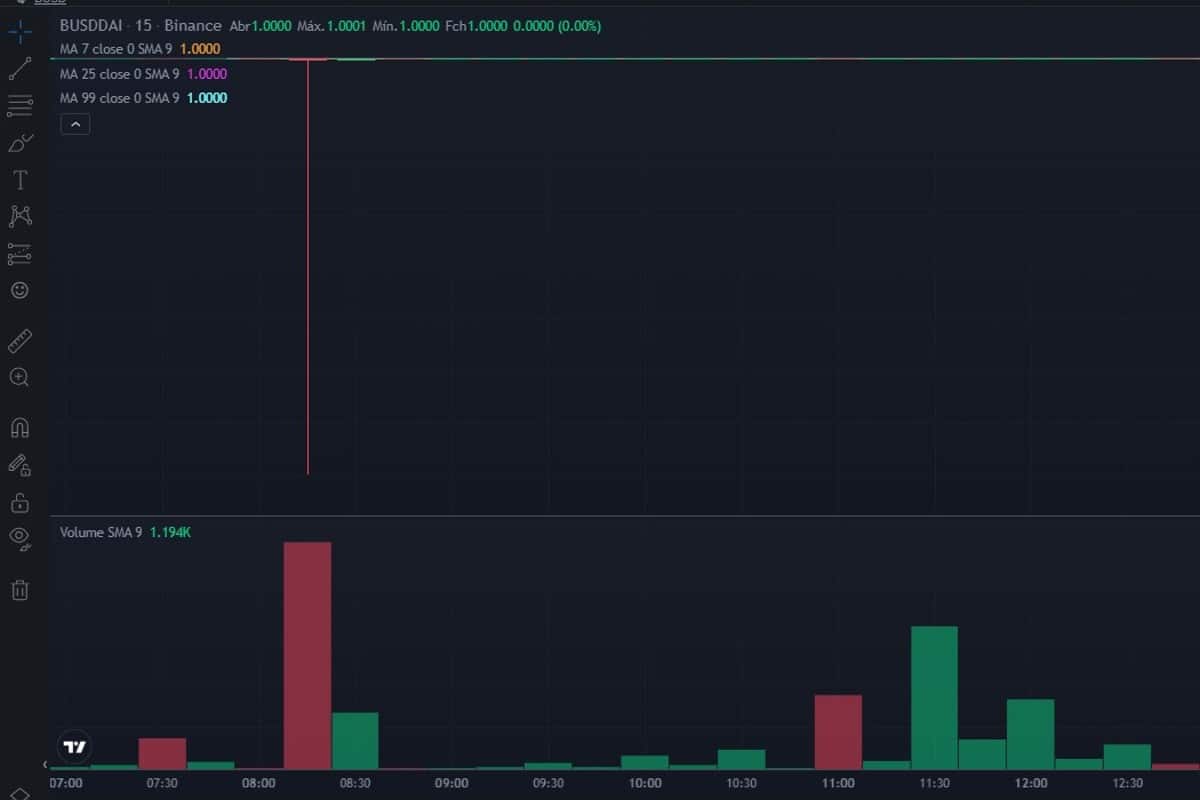This screenshot has width=1200, height=800.
Task: Select the crosshair cursor tool
Action: point(19,32)
